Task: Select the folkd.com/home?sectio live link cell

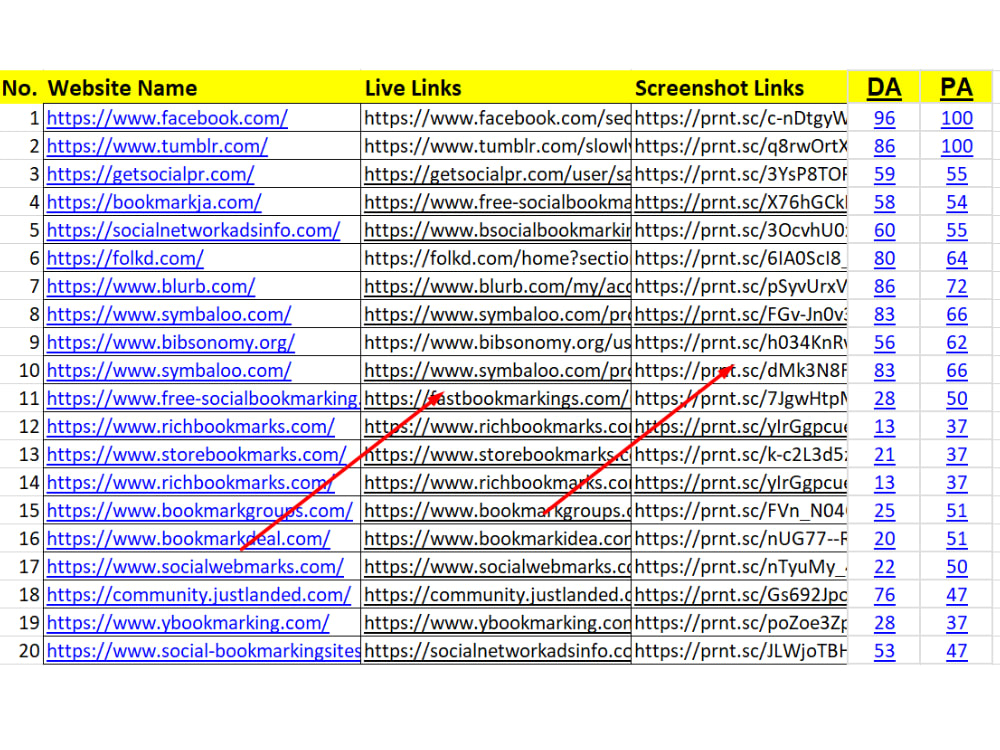Action: (x=496, y=258)
